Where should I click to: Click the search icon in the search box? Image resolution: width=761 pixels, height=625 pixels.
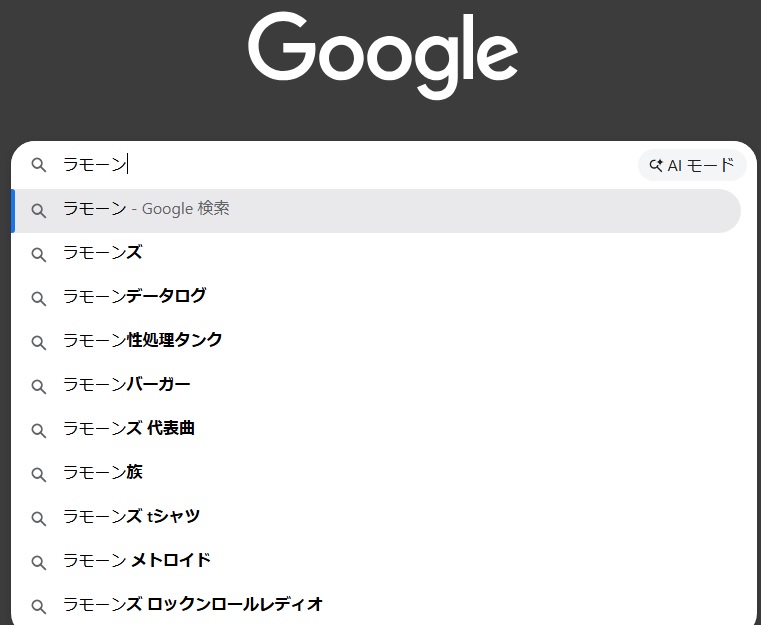pyautogui.click(x=39, y=166)
